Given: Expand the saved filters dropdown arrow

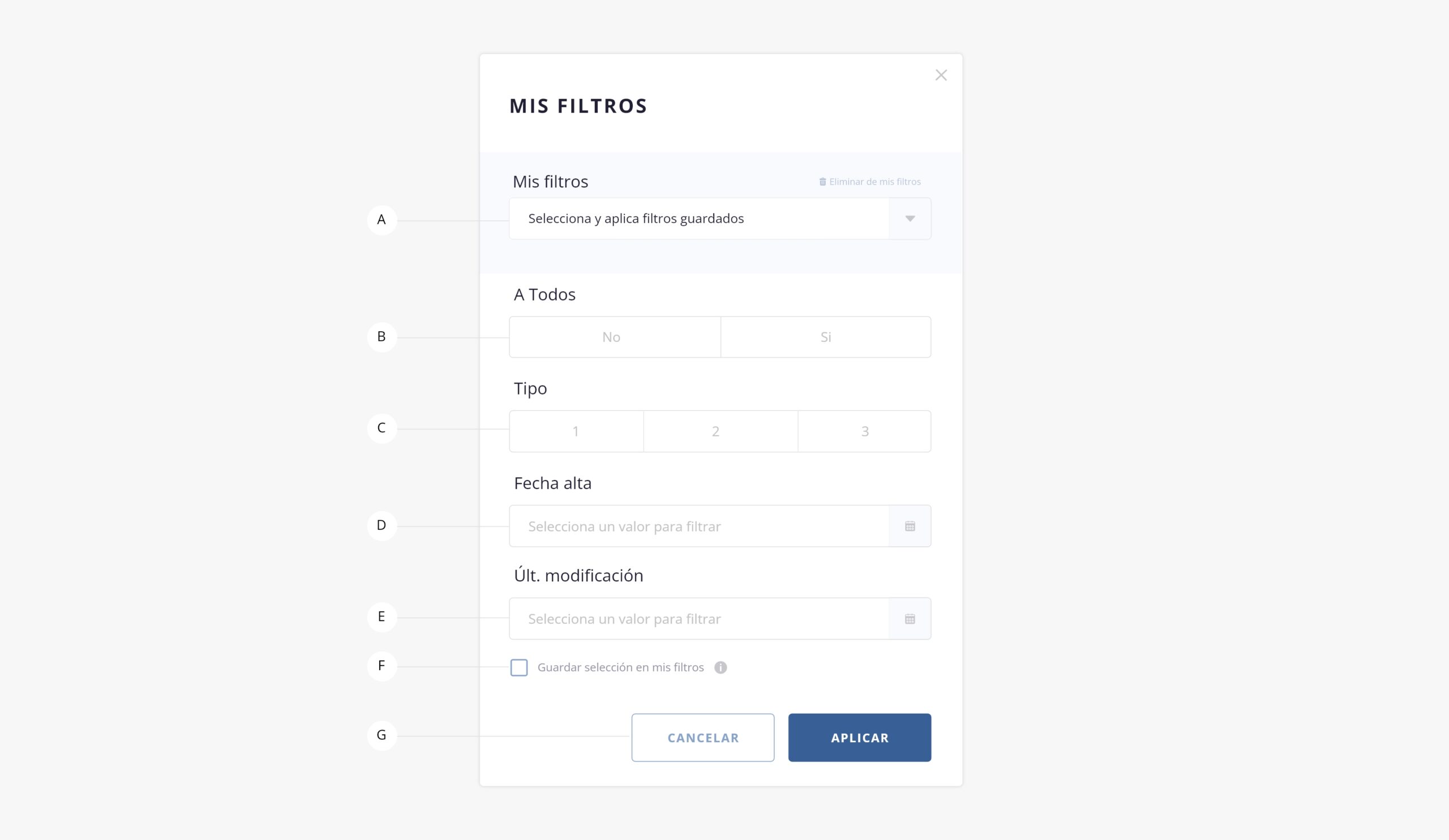Looking at the screenshot, I should [910, 218].
